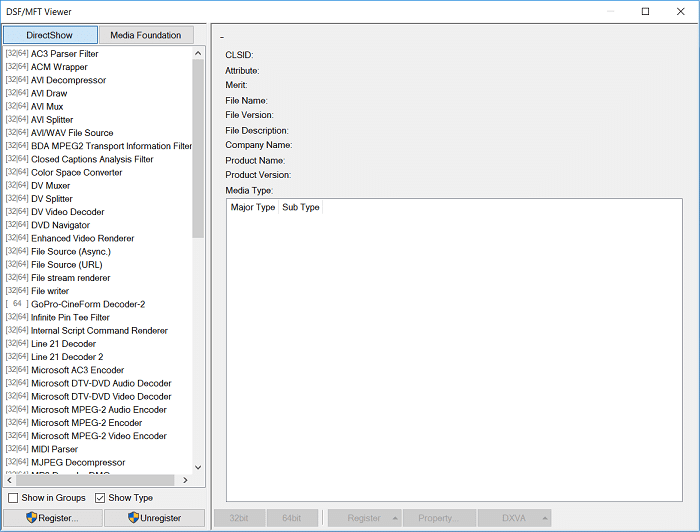Click the 64bit button
This screenshot has width=700, height=532.
(x=292, y=518)
